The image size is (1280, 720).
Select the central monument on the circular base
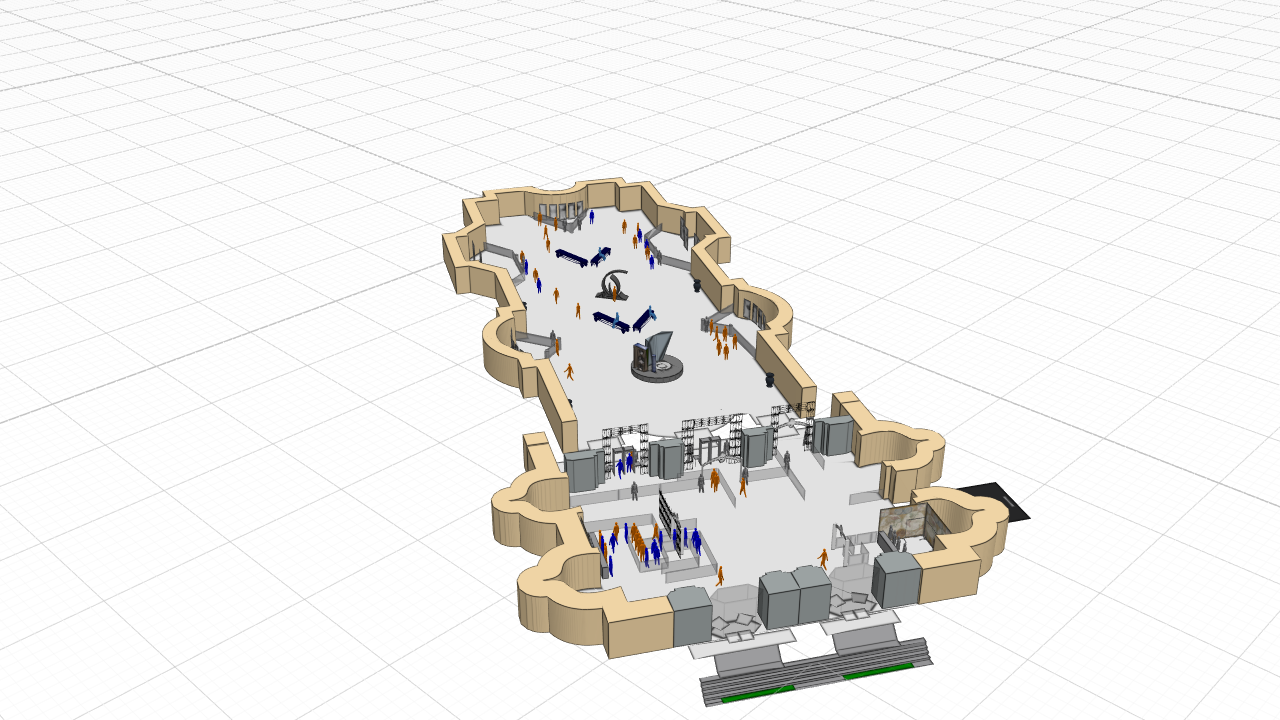point(657,356)
